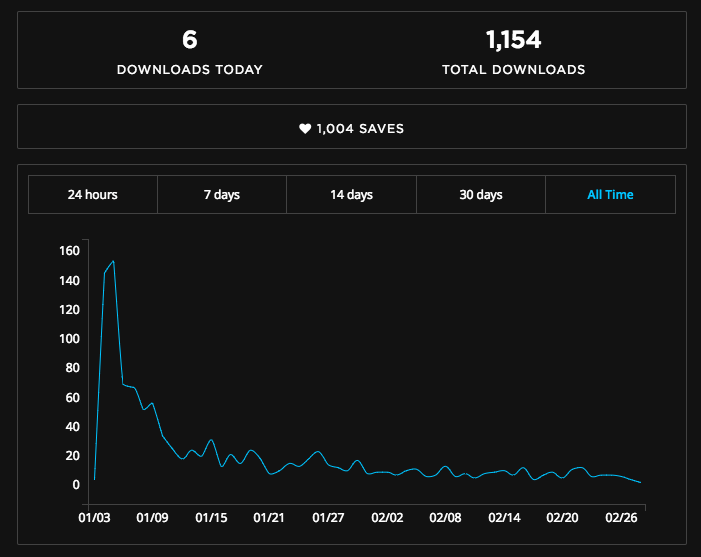Click the heart saves icon
This screenshot has width=701, height=557.
click(305, 129)
